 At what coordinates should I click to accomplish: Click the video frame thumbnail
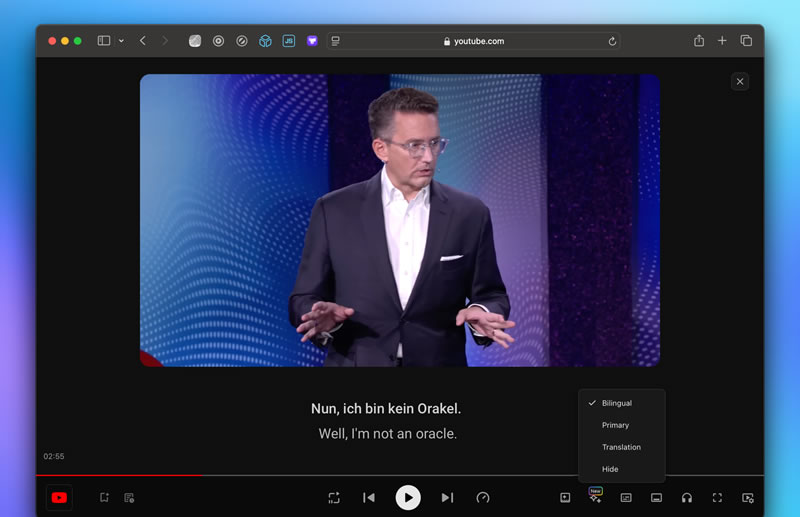pyautogui.click(x=400, y=220)
